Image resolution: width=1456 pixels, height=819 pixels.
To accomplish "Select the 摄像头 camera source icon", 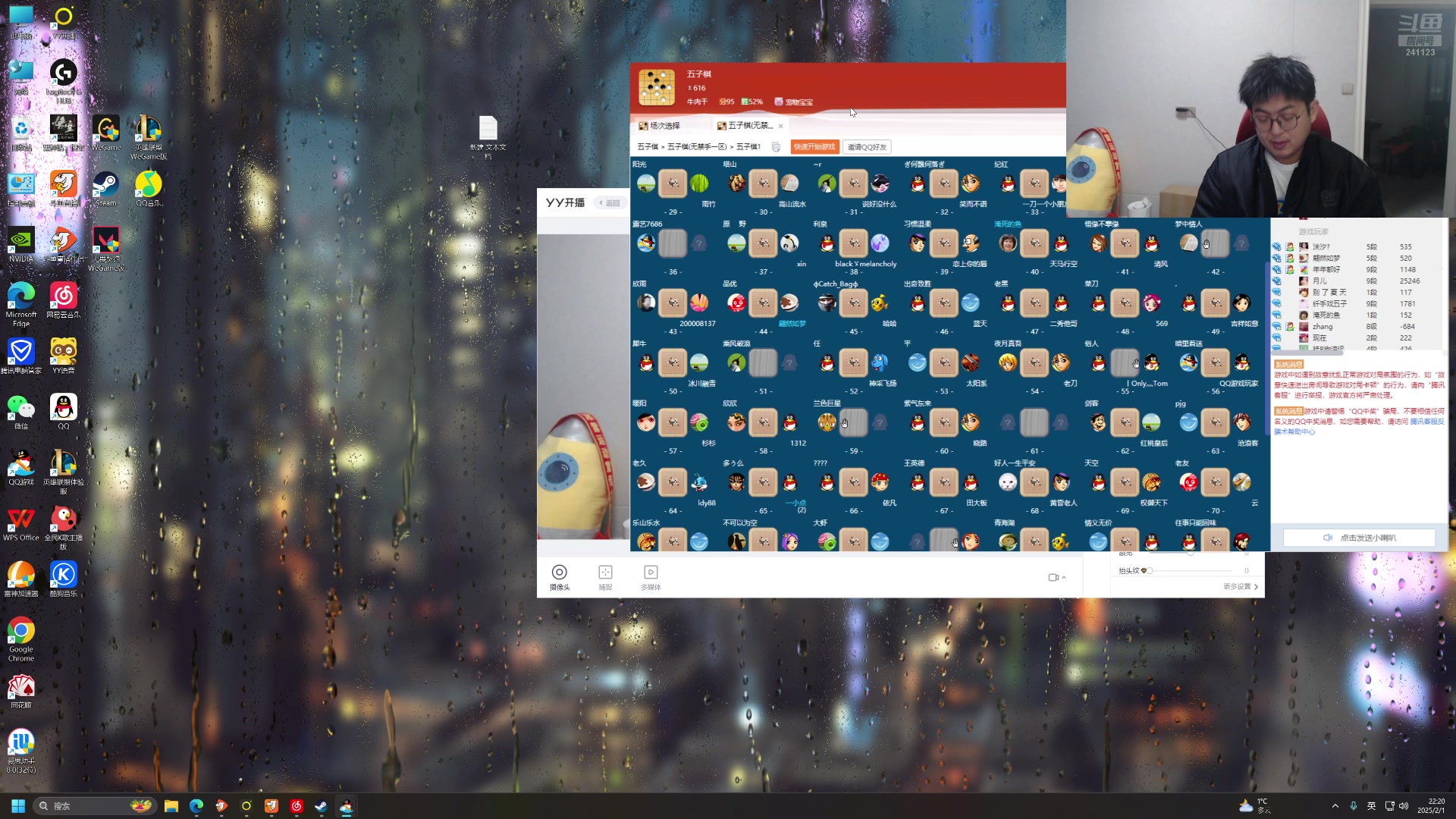I will (559, 573).
